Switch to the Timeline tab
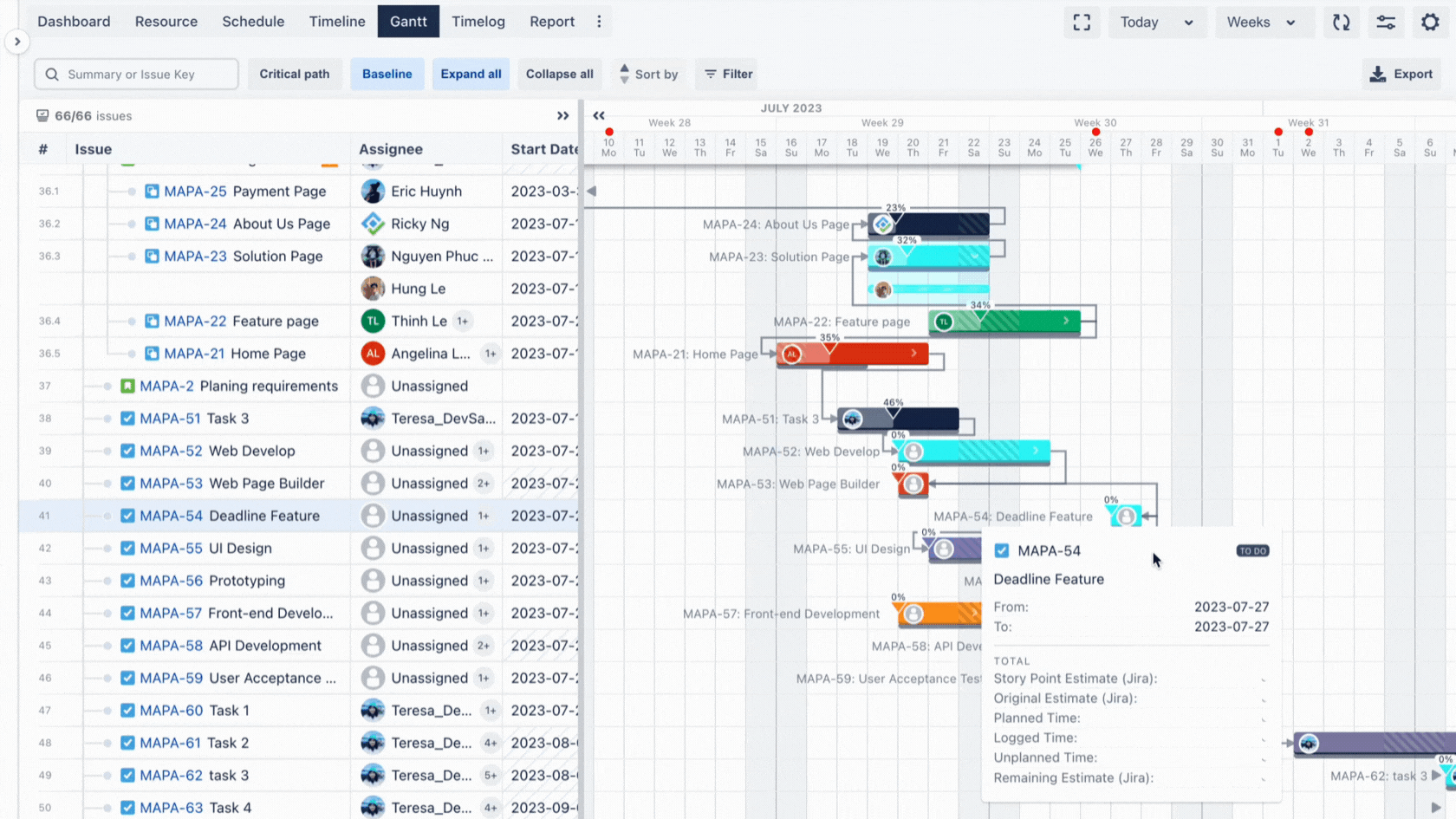This screenshot has height=819, width=1456. [x=336, y=21]
